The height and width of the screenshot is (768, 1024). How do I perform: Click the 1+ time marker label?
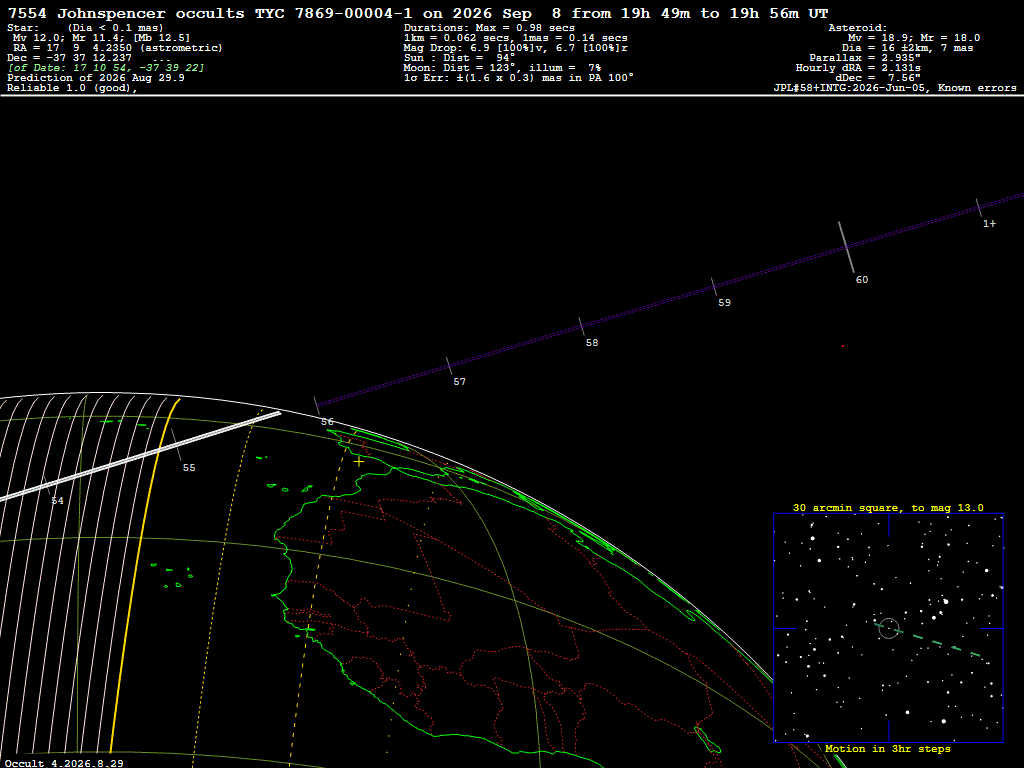point(989,223)
